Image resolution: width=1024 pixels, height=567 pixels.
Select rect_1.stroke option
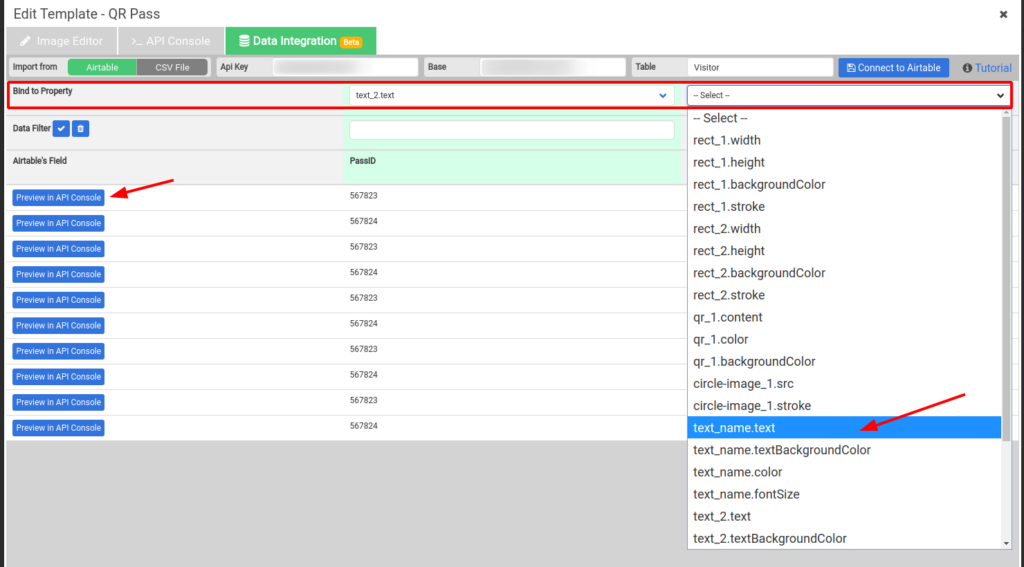click(844, 207)
